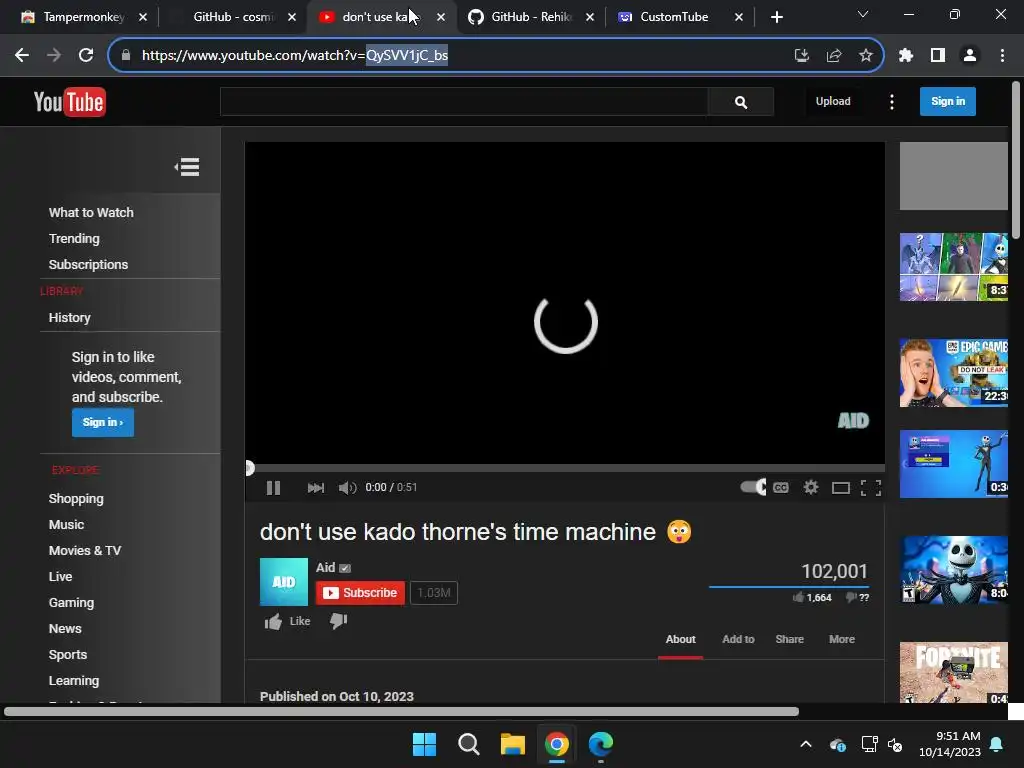Subscribe to the Aid channel

coord(360,593)
